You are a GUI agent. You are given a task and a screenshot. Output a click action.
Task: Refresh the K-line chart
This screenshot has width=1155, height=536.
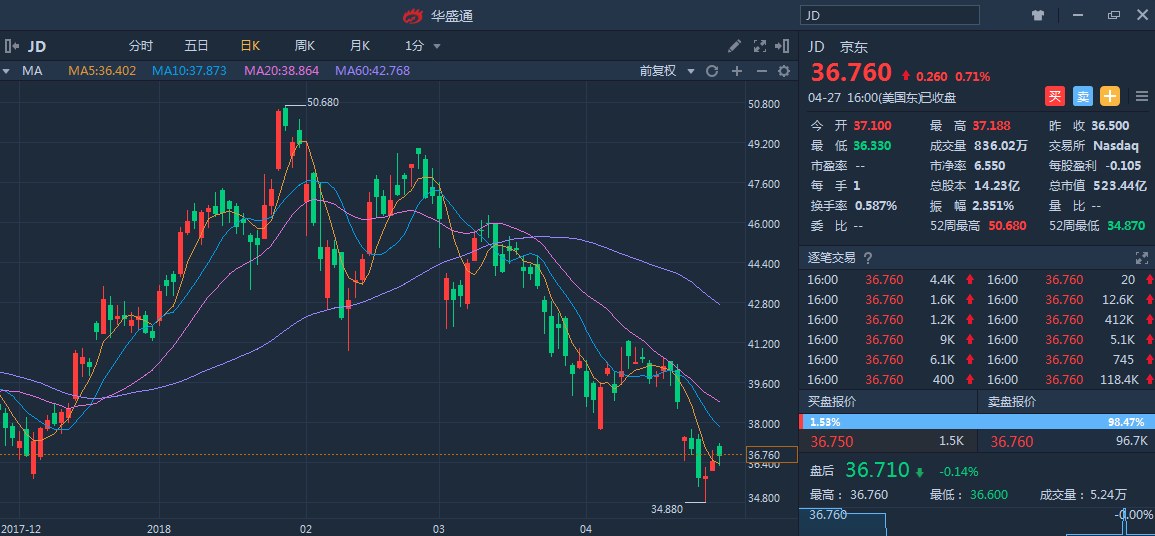712,71
